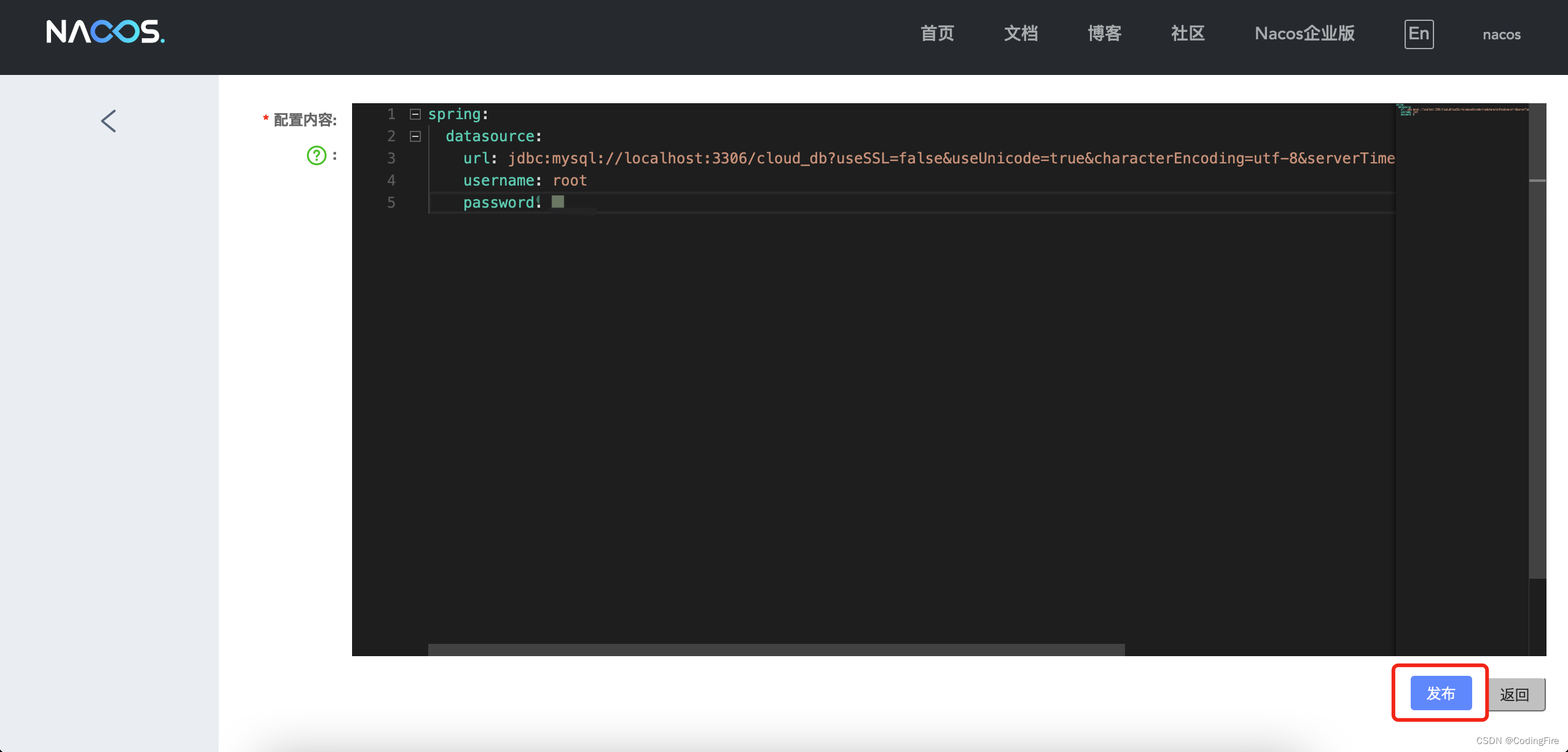Click the NACOS logo
Viewport: 1568px width, 752px height.
pyautogui.click(x=105, y=32)
